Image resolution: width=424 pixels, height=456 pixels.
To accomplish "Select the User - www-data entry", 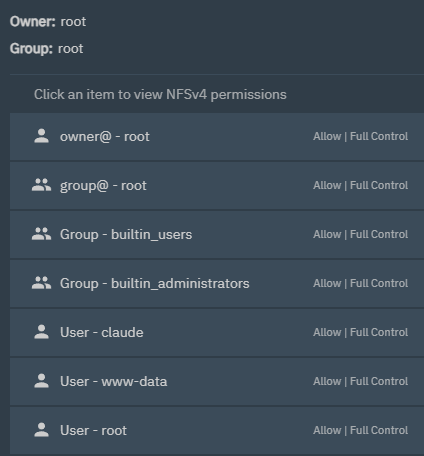I will pyautogui.click(x=217, y=382).
